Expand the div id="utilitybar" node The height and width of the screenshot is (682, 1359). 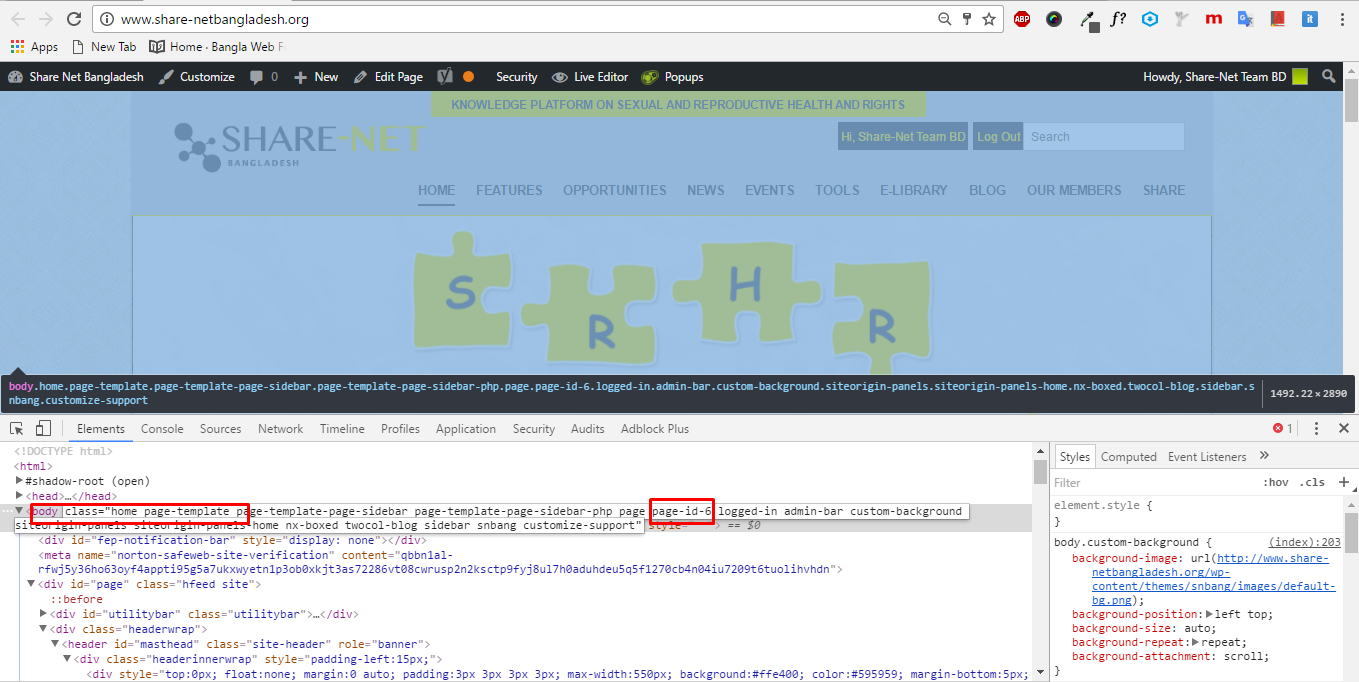(43, 614)
